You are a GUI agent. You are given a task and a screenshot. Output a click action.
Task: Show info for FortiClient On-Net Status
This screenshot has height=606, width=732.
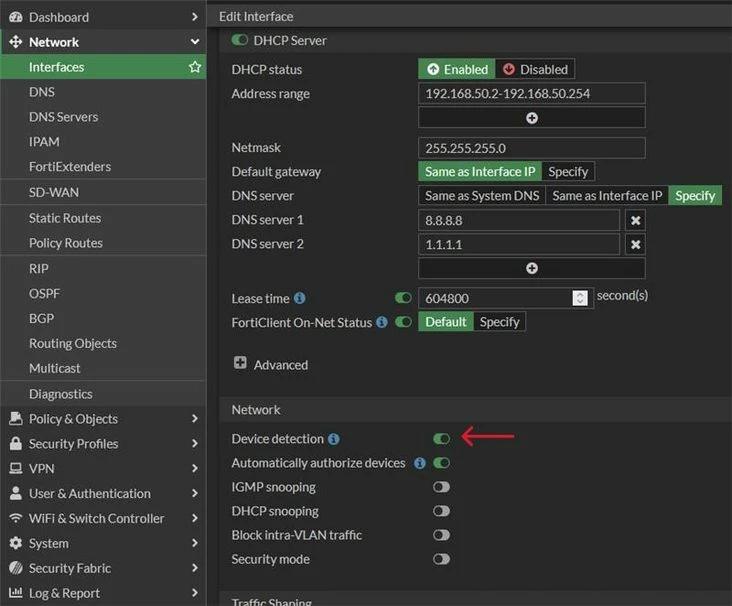[x=382, y=322]
